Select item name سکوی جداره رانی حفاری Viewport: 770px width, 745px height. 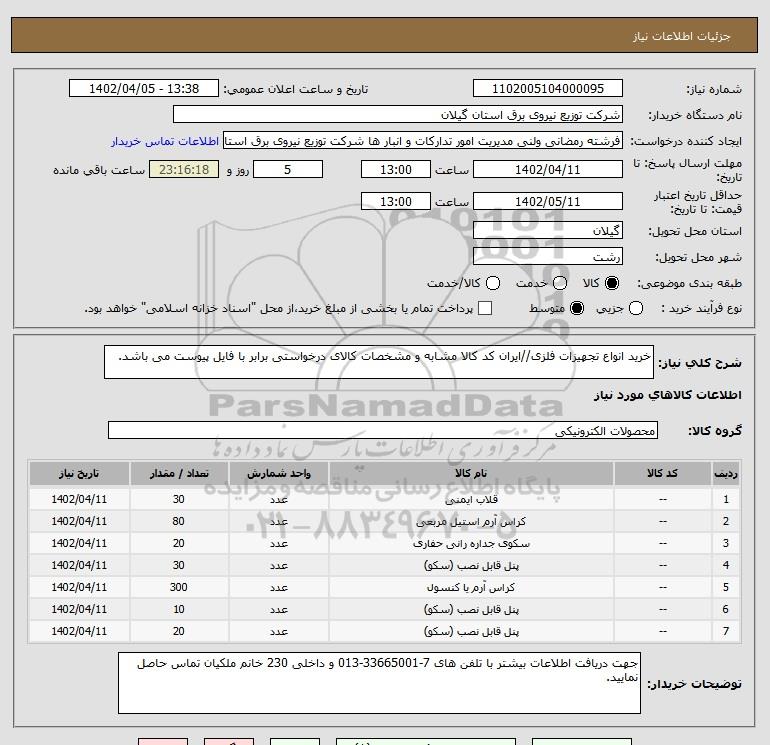471,544
